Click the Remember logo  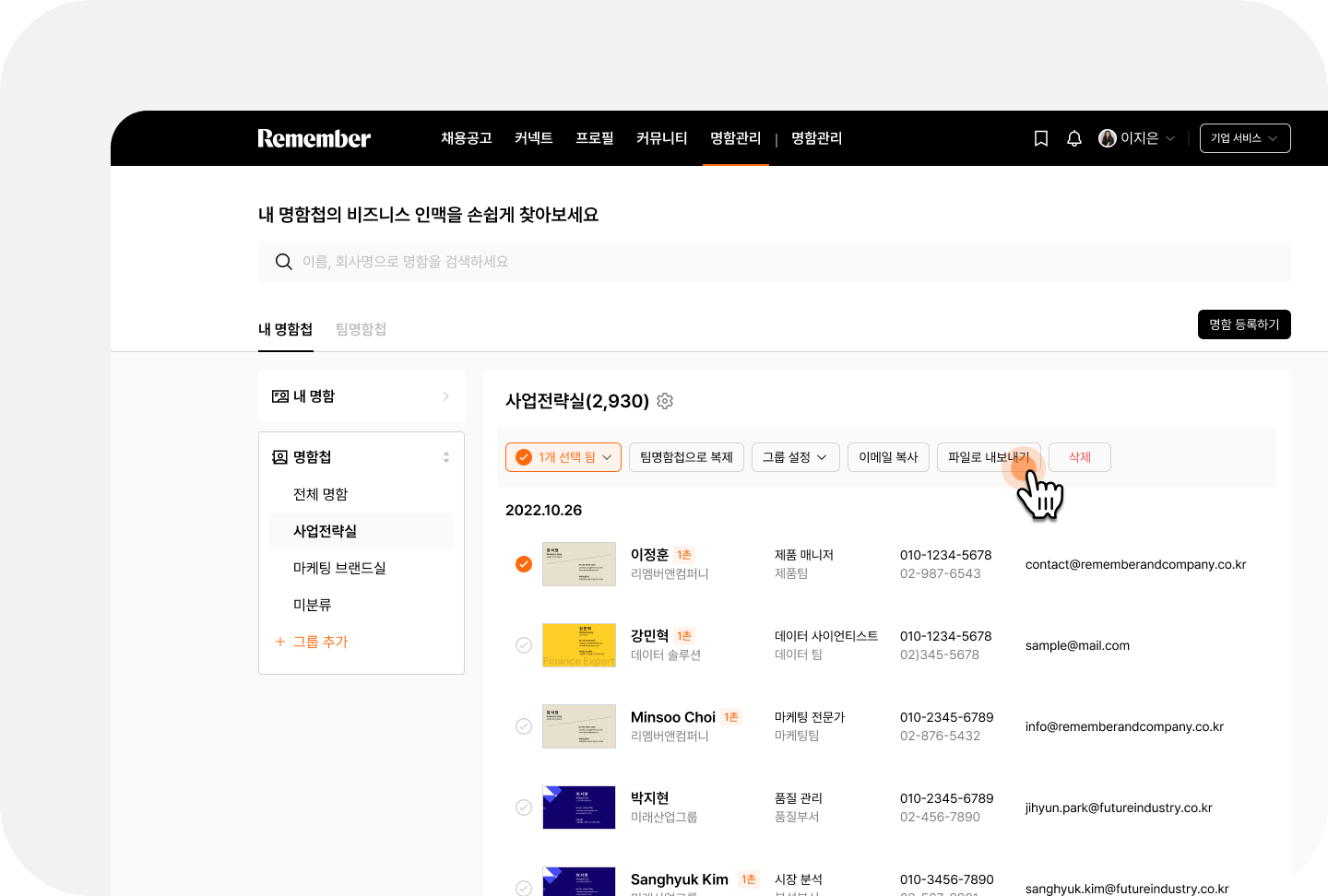[314, 138]
